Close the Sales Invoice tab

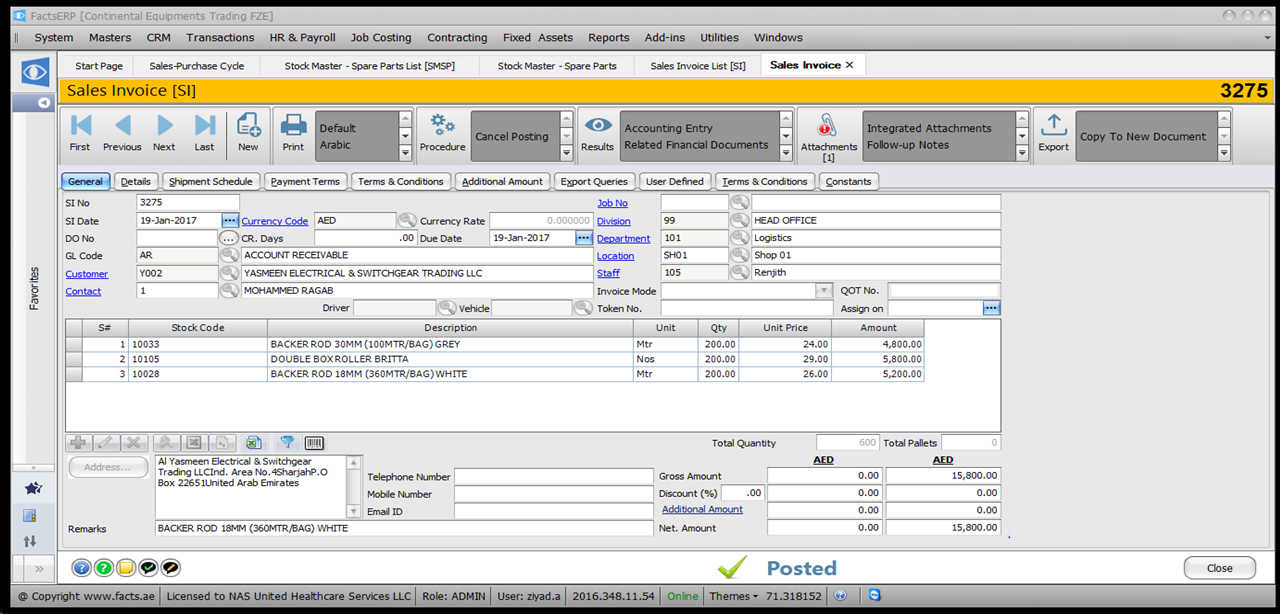849,65
